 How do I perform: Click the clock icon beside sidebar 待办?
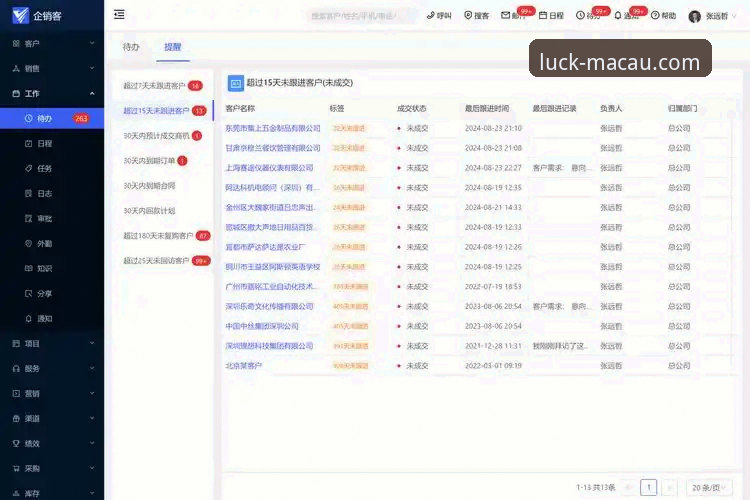(x=28, y=118)
